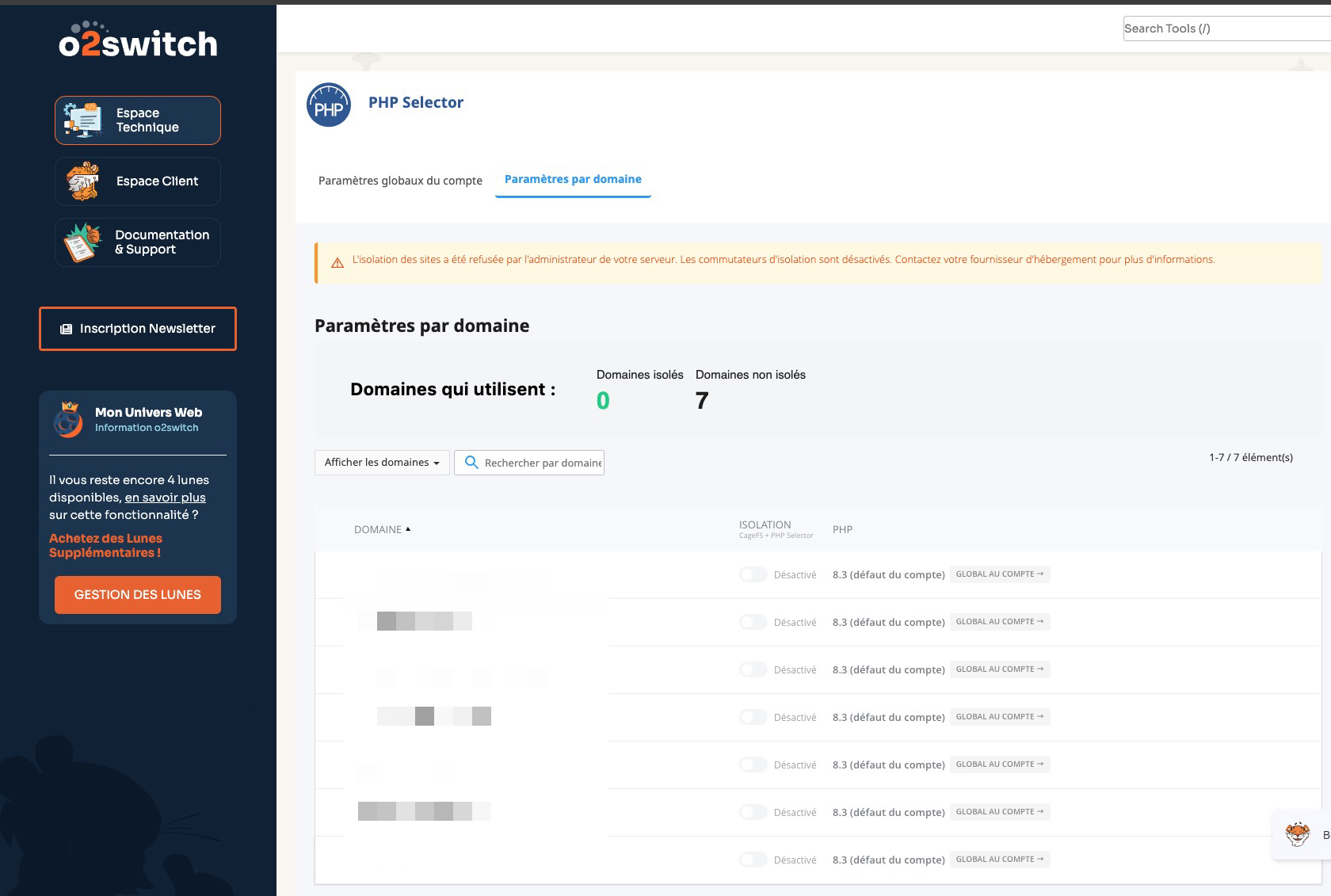Viewport: 1331px width, 896px height.
Task: Click Achetez des Lunes Supplémentaires link
Action: [x=105, y=546]
